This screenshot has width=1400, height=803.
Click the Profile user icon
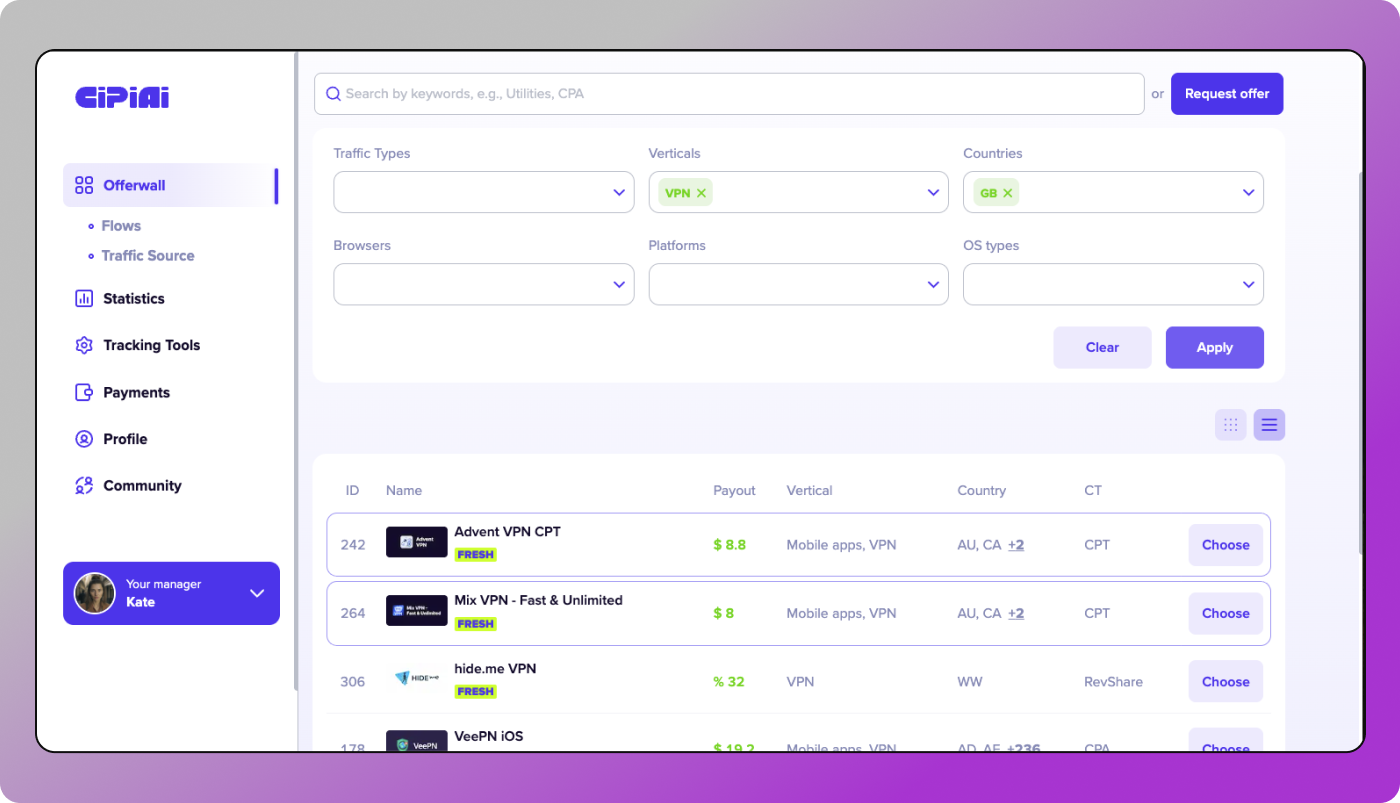[x=84, y=439]
